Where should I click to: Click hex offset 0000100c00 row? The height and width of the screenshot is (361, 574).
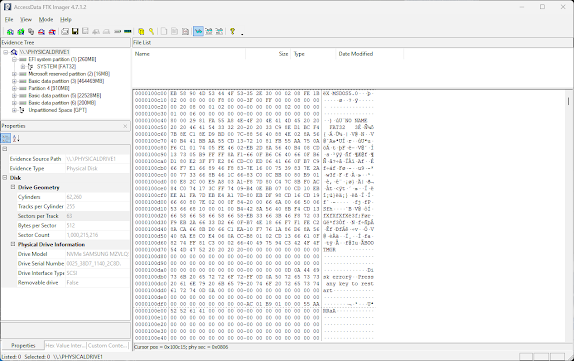253,93
